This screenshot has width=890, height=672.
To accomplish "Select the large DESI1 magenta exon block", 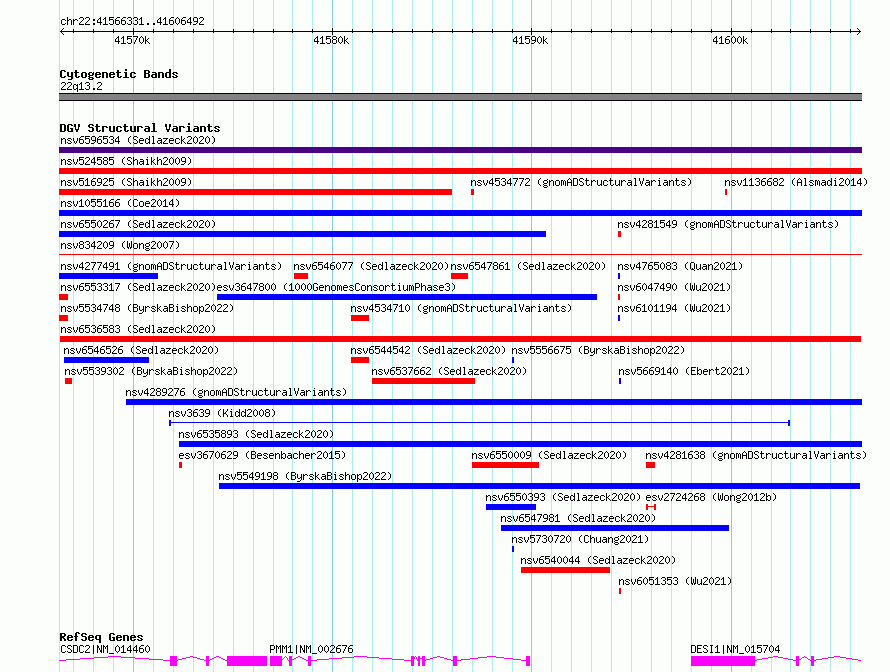I will (723, 661).
